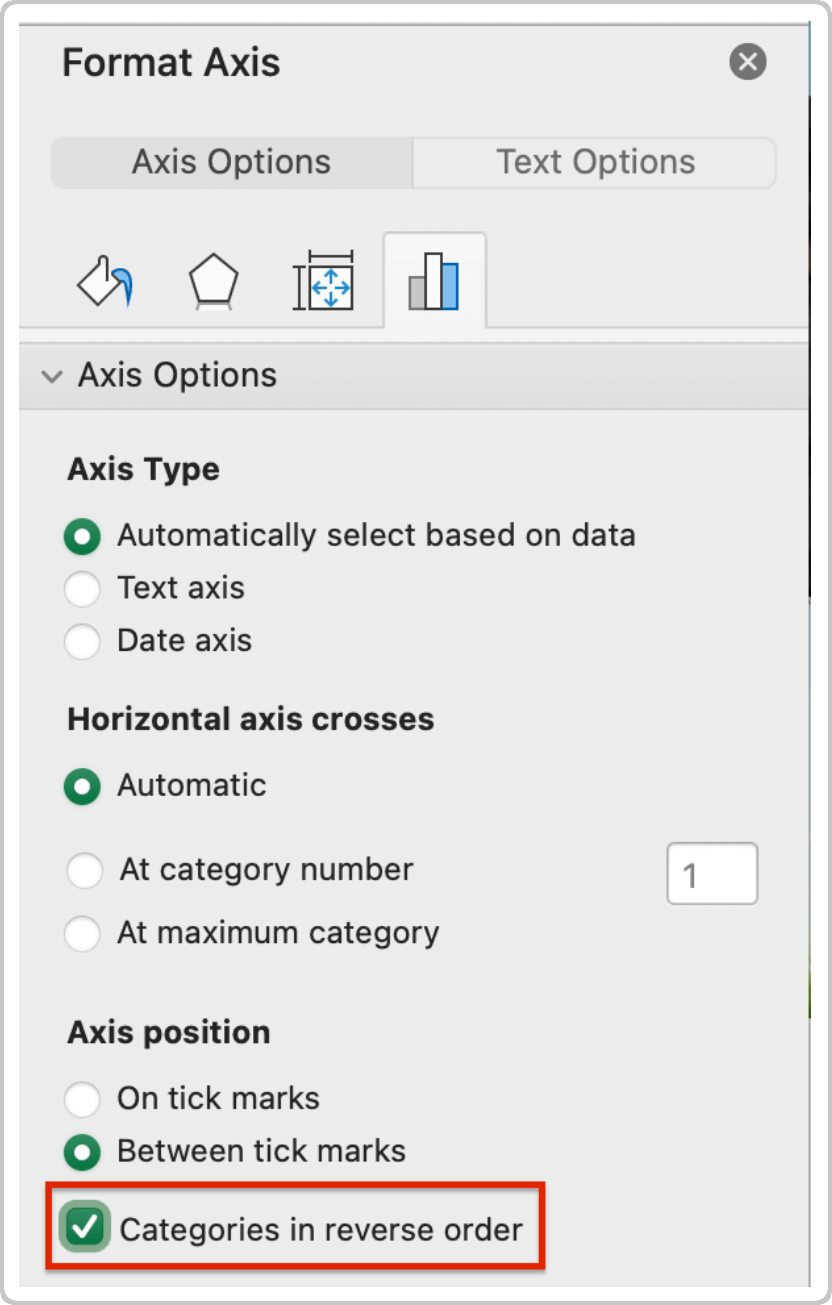Select the Text axis option
This screenshot has width=832, height=1305.
click(x=82, y=588)
